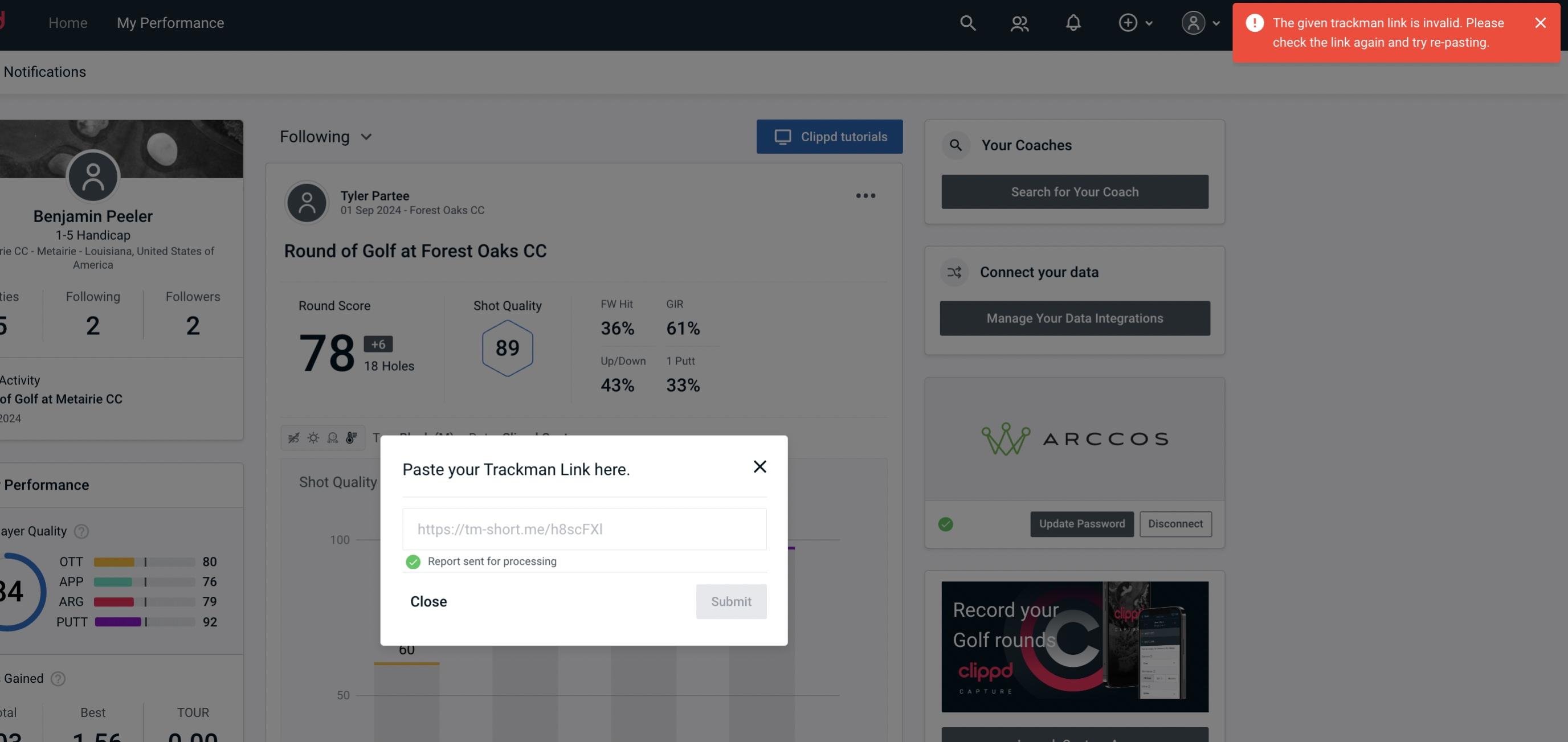Screen dimensions: 1568x742
Task: Click Search for Your Coach button
Action: pos(1075,191)
